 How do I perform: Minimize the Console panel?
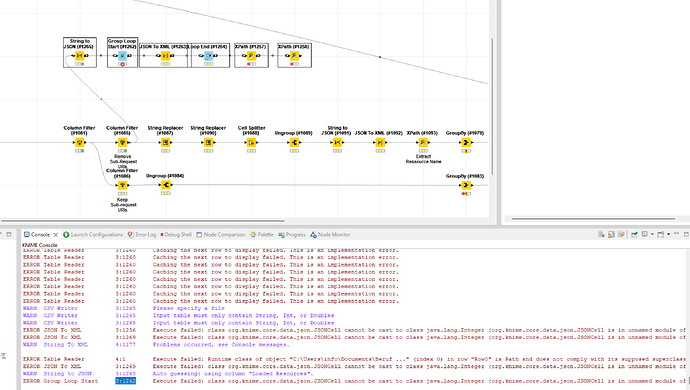676,233
